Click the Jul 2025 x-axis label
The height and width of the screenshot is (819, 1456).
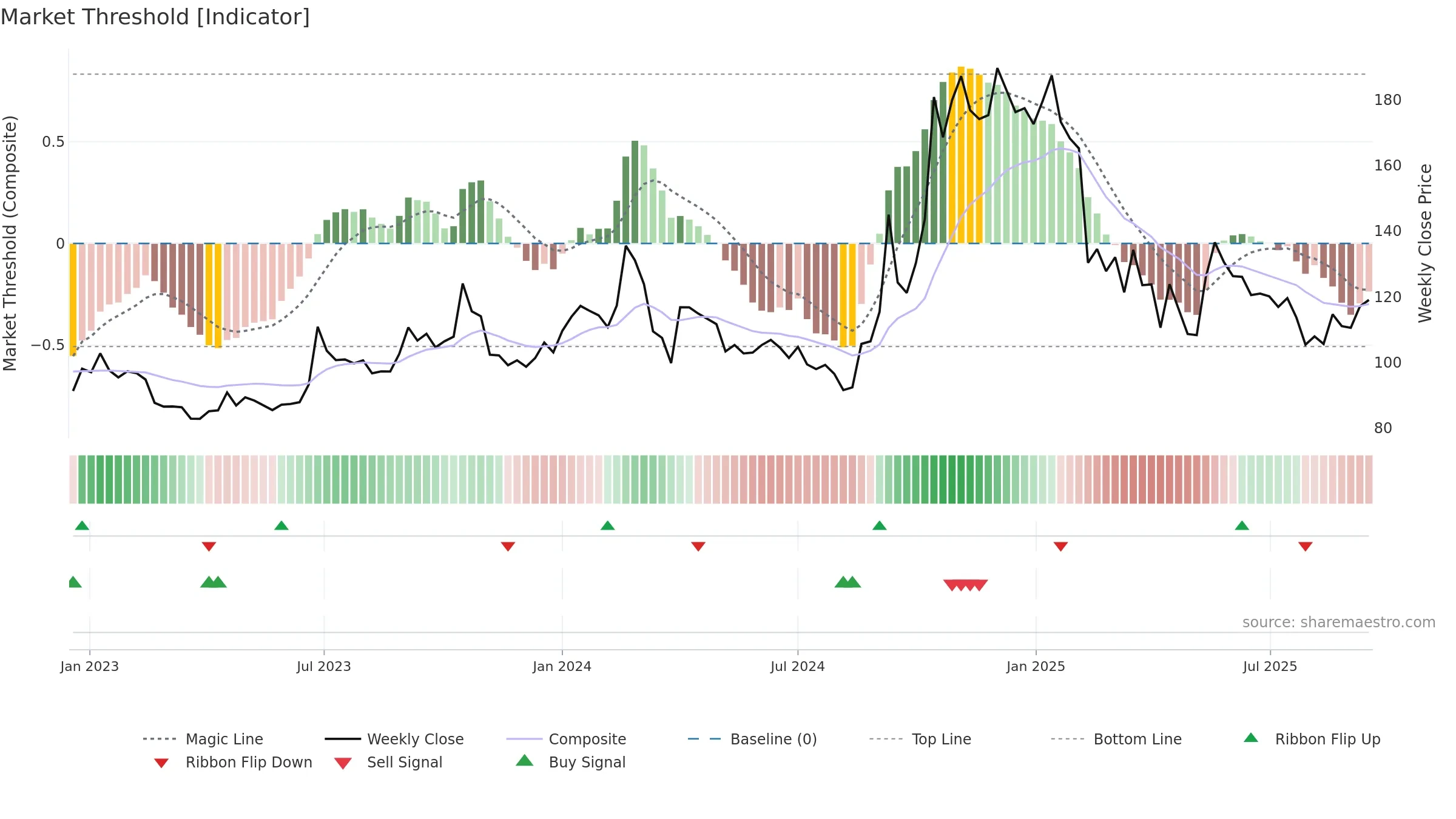pos(1270,666)
